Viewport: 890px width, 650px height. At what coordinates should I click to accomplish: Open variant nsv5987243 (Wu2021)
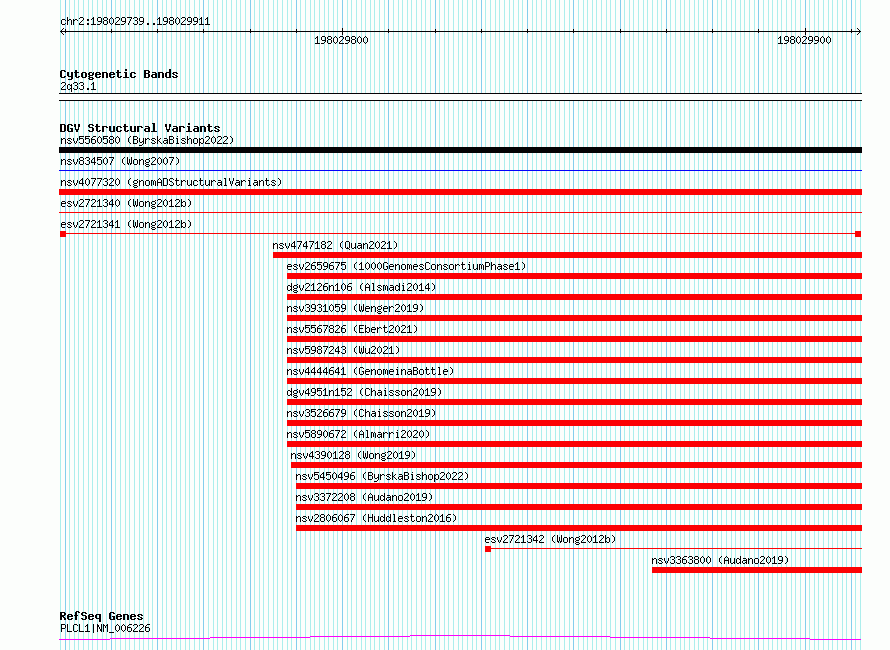(343, 350)
